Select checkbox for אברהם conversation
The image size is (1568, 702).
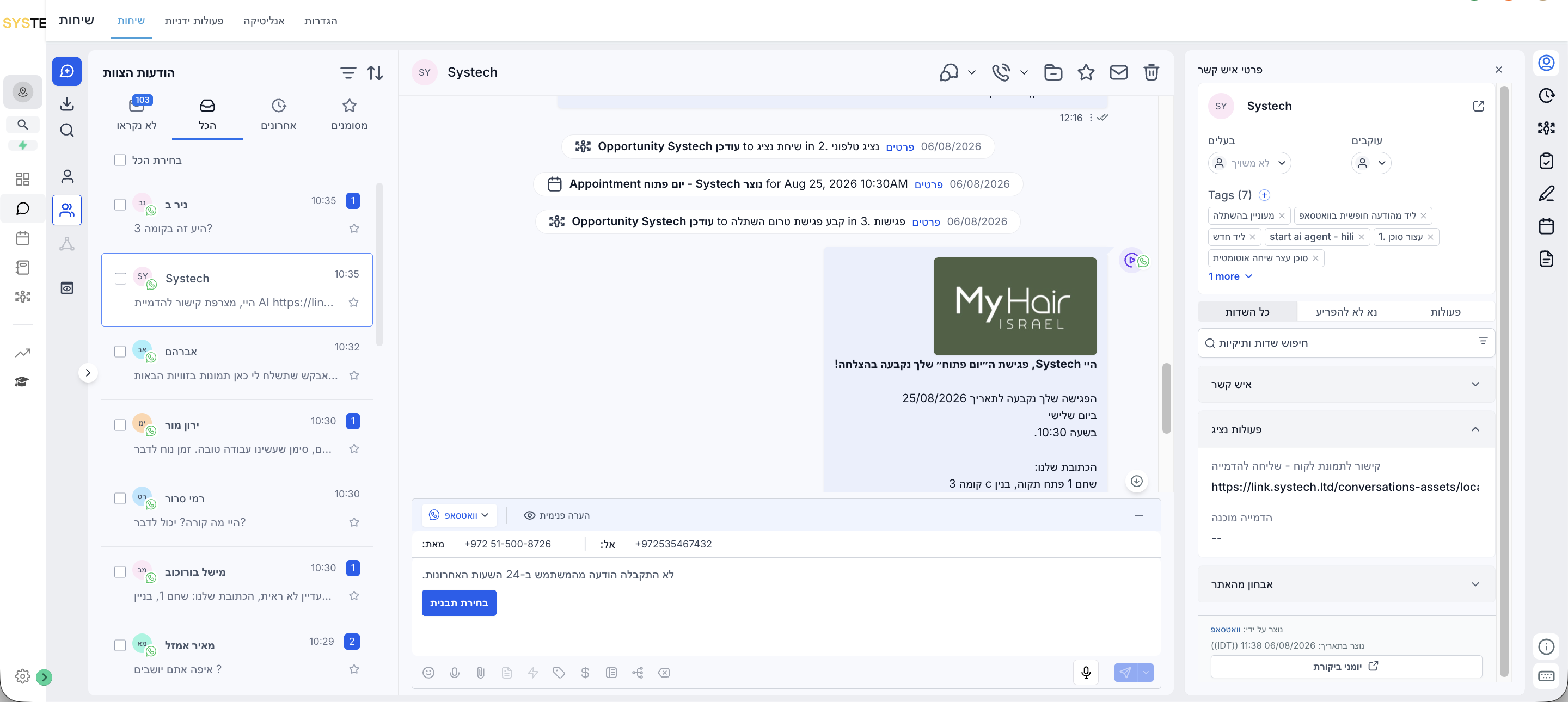120,352
